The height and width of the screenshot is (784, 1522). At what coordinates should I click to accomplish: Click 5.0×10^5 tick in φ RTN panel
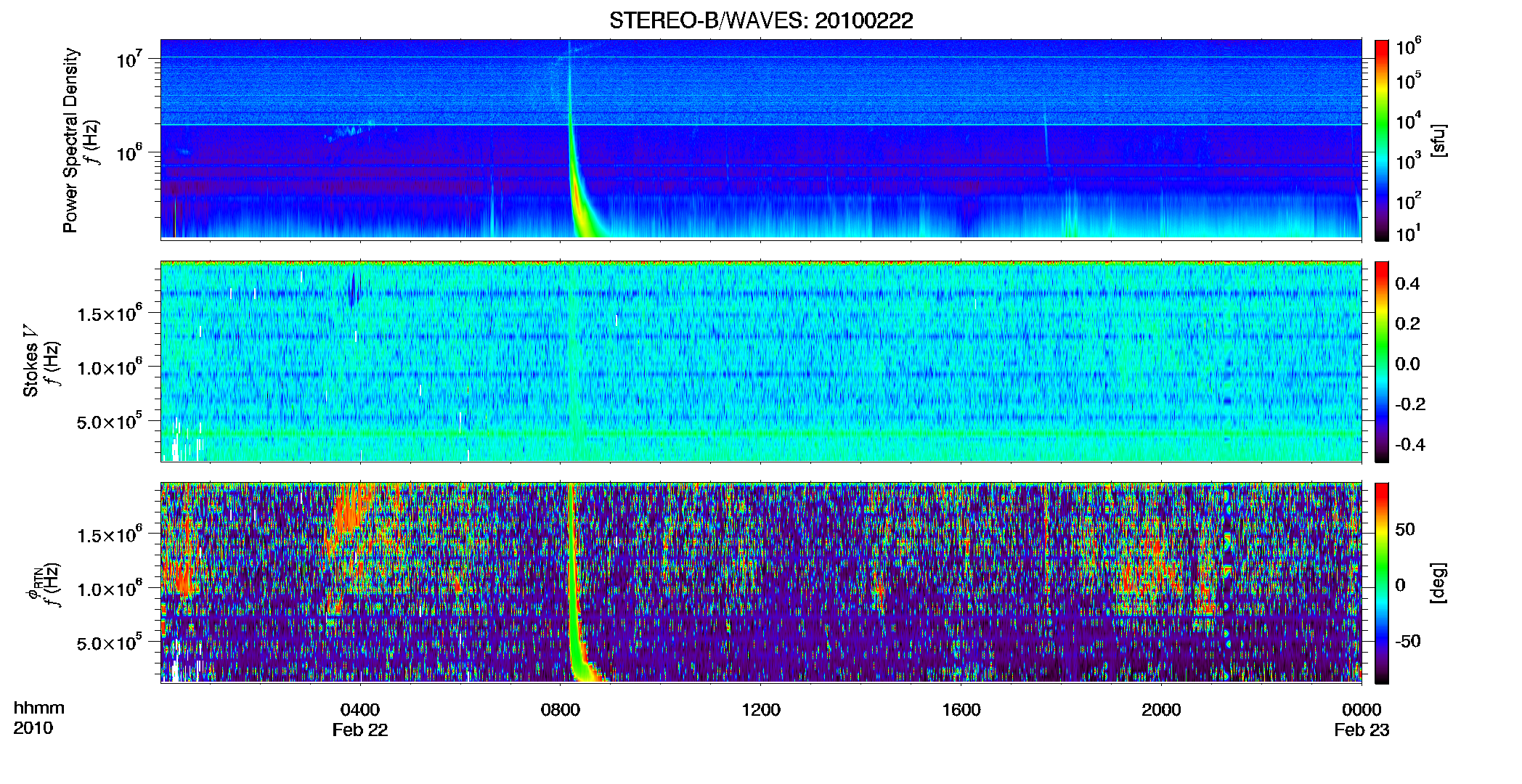[110, 642]
